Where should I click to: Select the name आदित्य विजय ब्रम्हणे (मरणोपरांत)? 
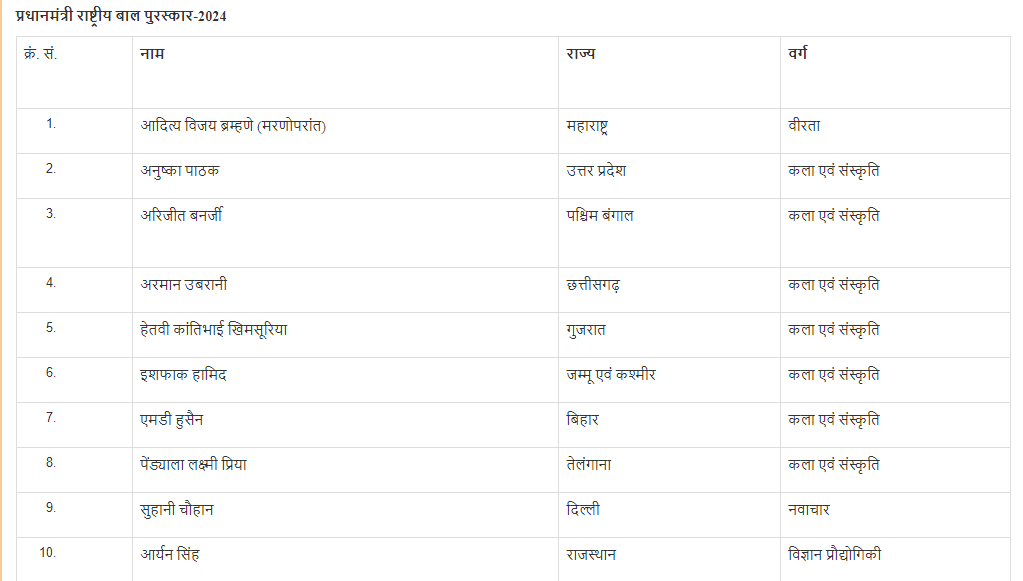234,126
